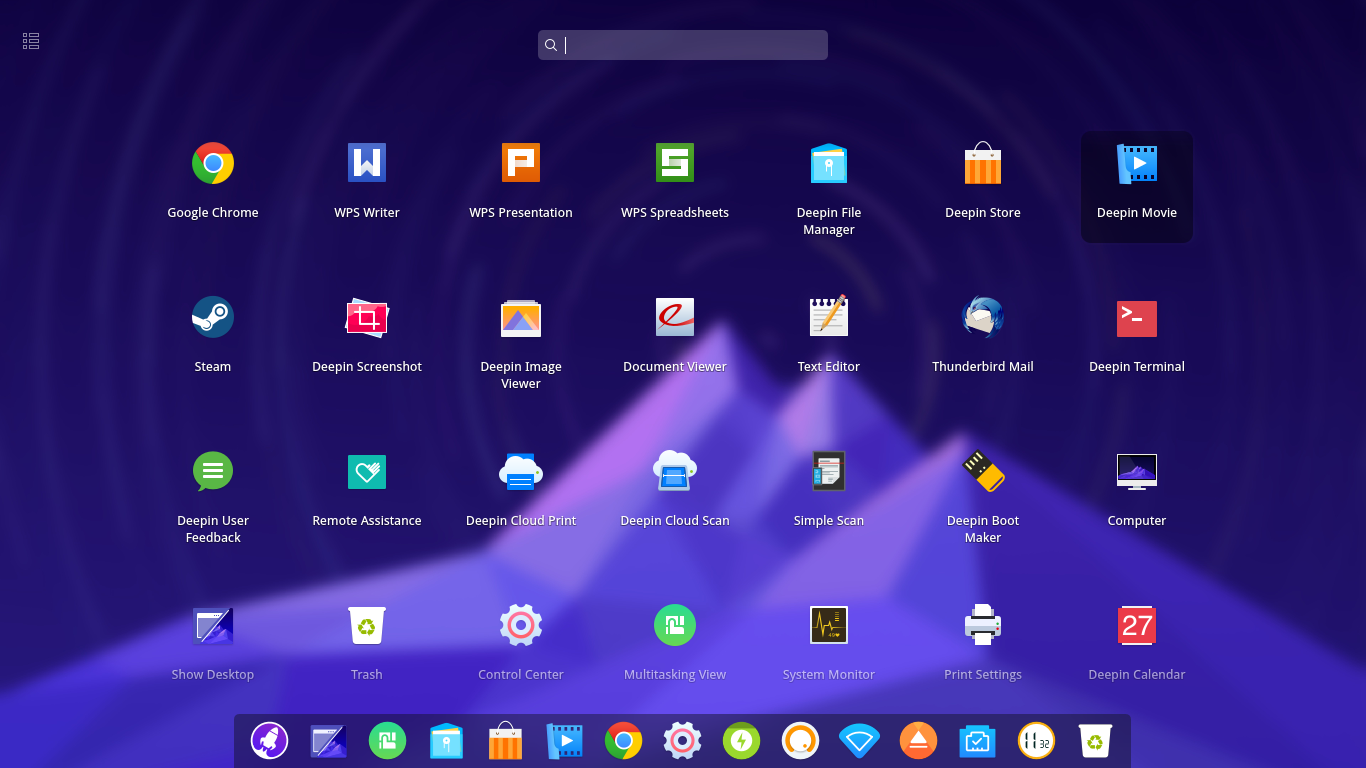1366x768 pixels.
Task: Launch Deepin Movie from the launcher grid
Action: click(x=1136, y=163)
